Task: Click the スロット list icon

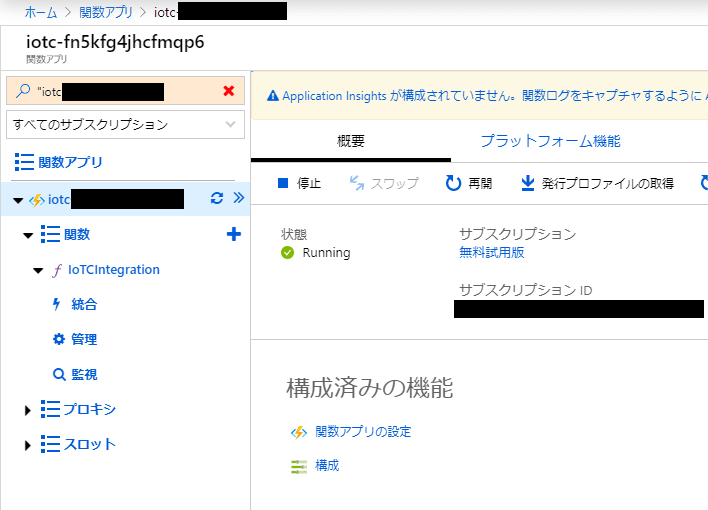Action: coord(50,444)
